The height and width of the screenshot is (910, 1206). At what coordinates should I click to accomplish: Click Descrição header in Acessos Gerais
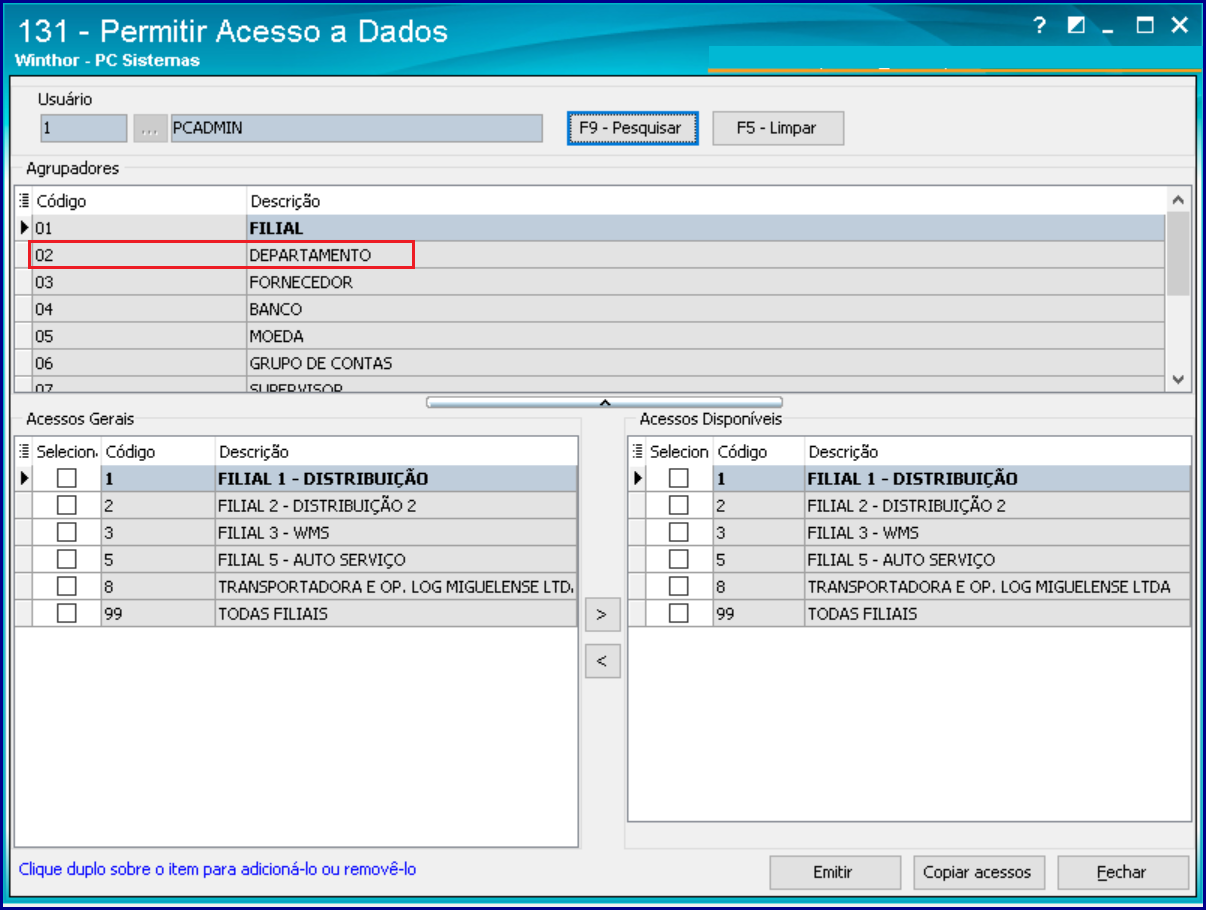[x=396, y=452]
